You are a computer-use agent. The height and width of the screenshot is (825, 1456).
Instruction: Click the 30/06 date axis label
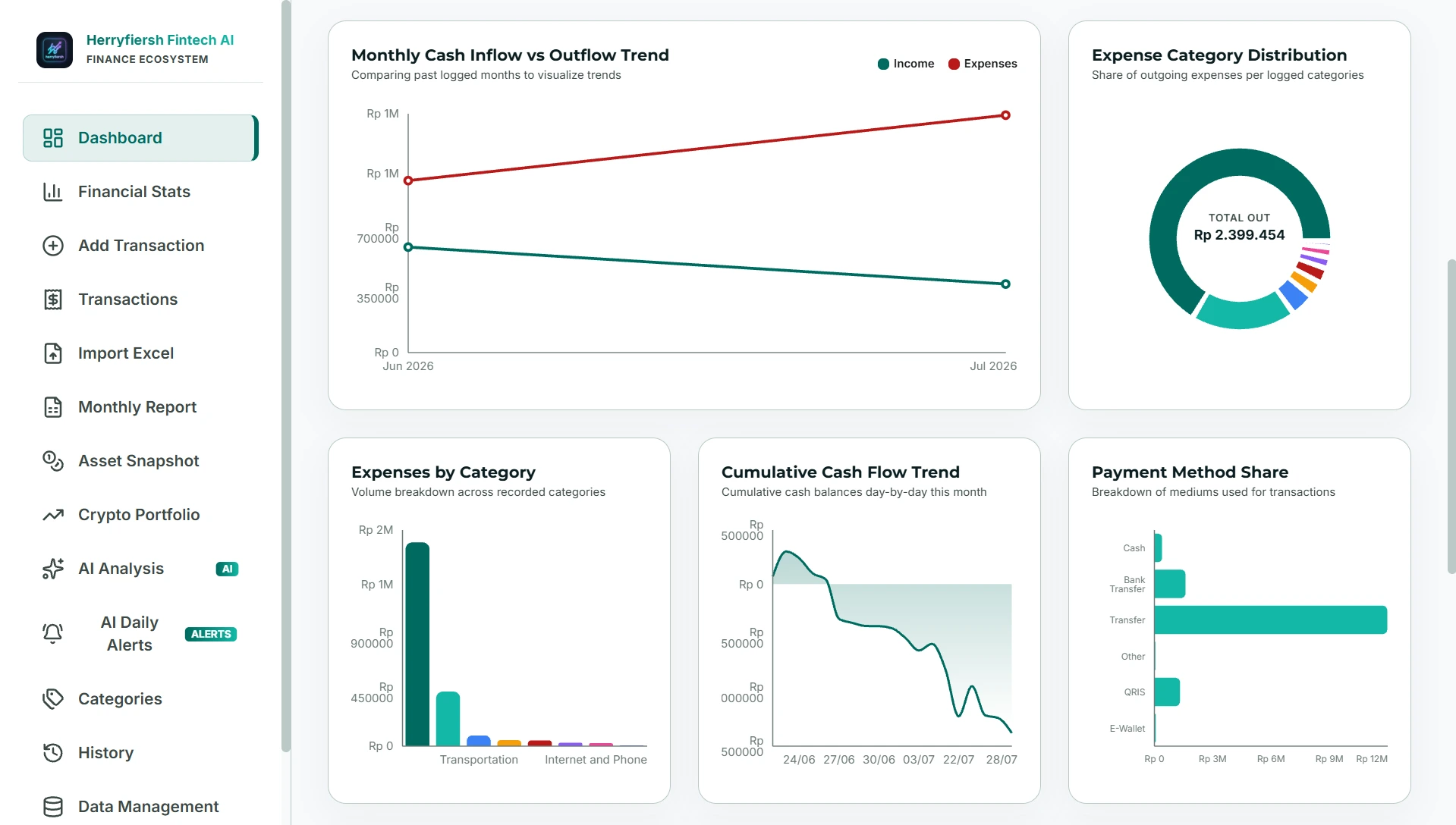[879, 760]
